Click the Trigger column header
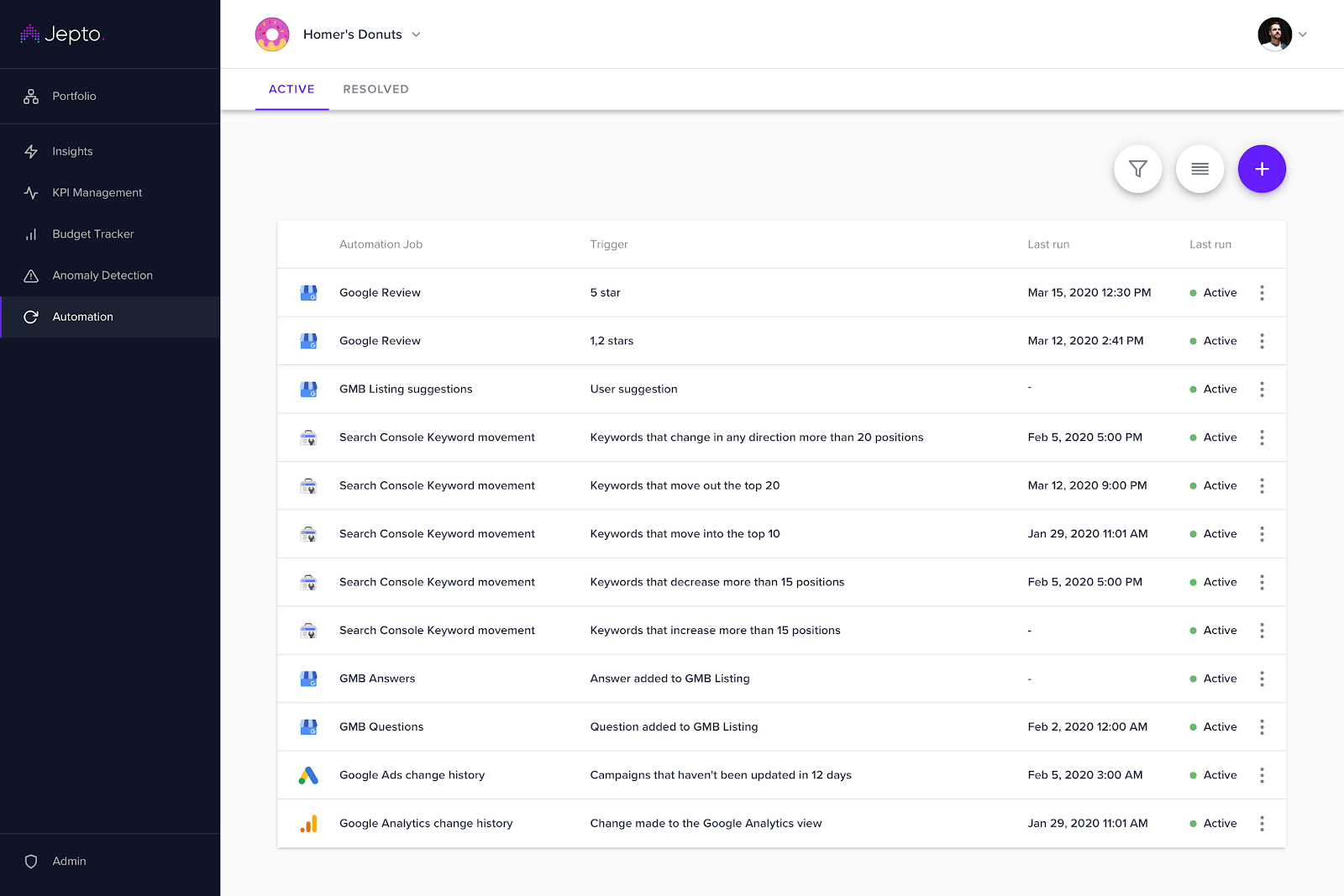Viewport: 1344px width, 896px height. click(609, 244)
